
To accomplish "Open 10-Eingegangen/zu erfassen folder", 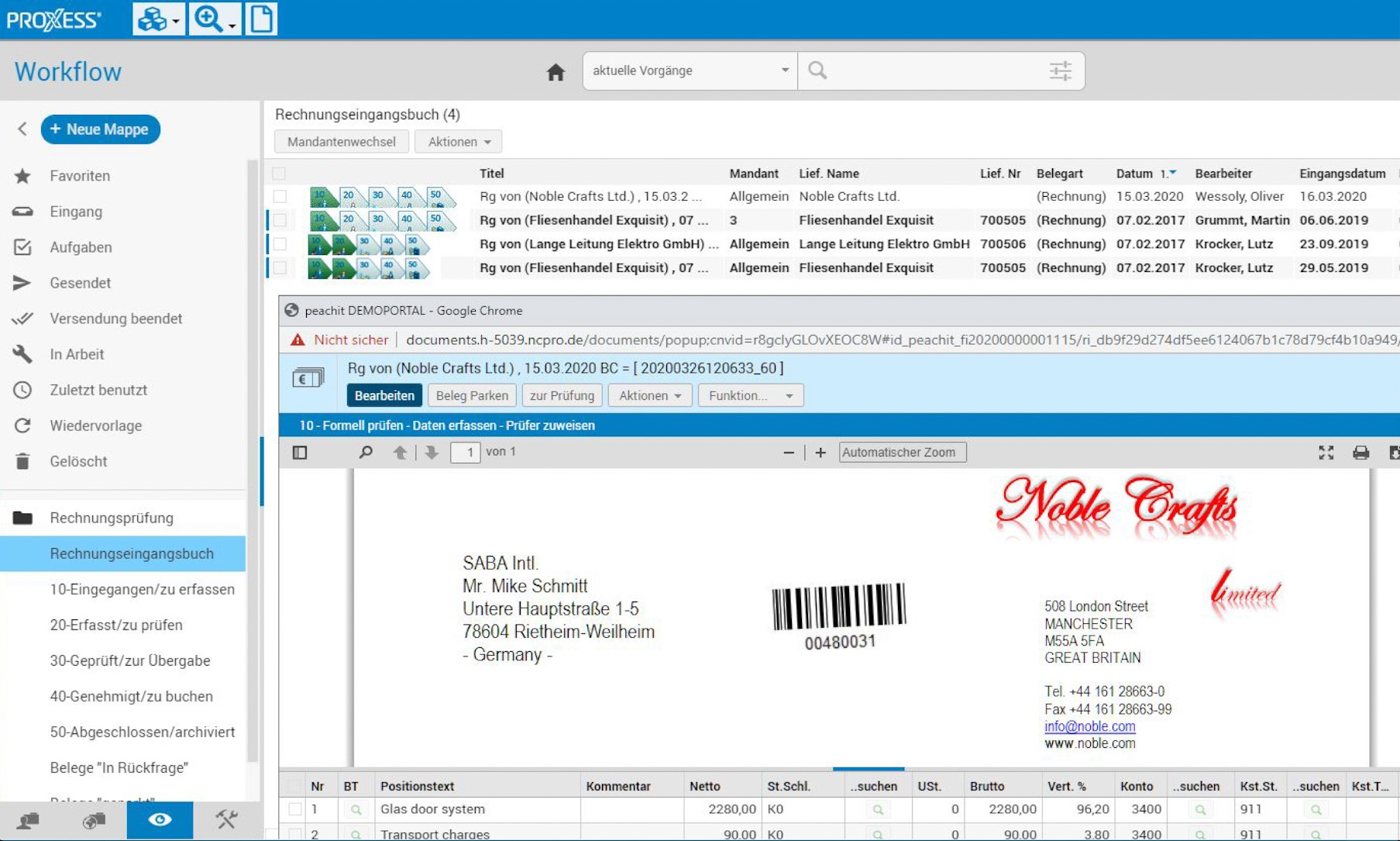I will [142, 589].
